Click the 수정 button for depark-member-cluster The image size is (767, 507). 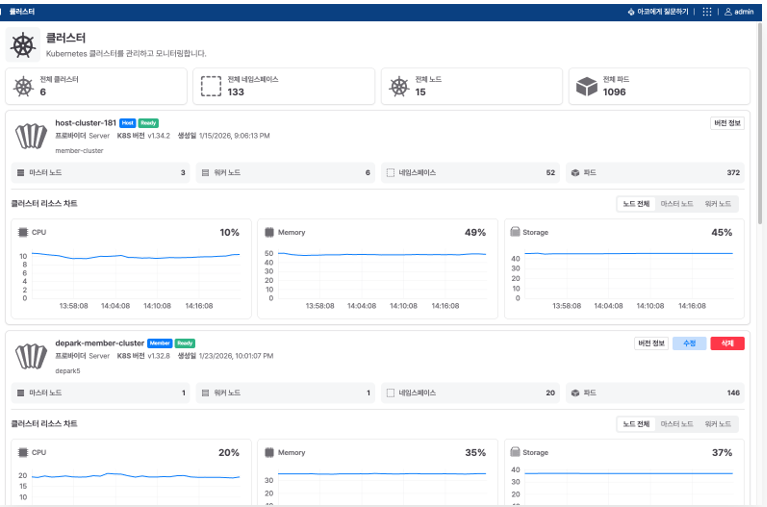coord(689,344)
